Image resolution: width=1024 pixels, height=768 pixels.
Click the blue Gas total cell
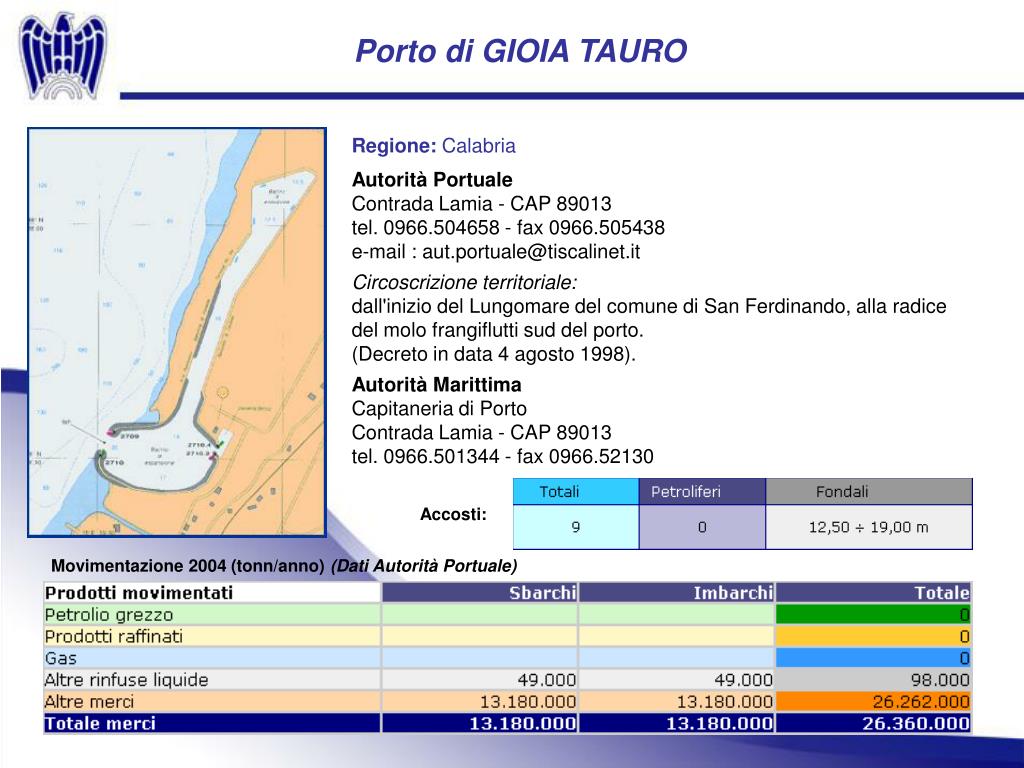coord(874,658)
